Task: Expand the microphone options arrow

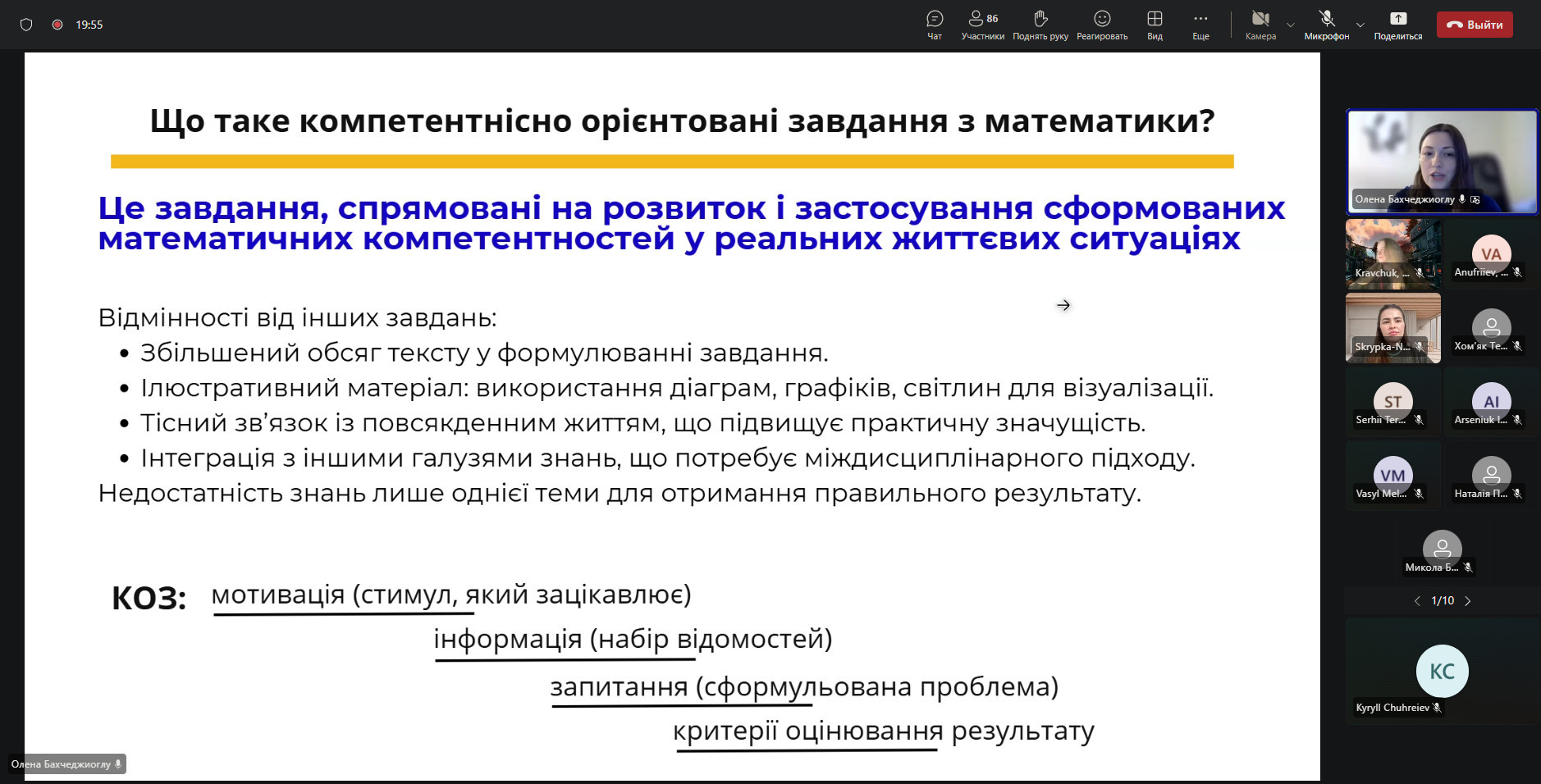Action: [1360, 25]
